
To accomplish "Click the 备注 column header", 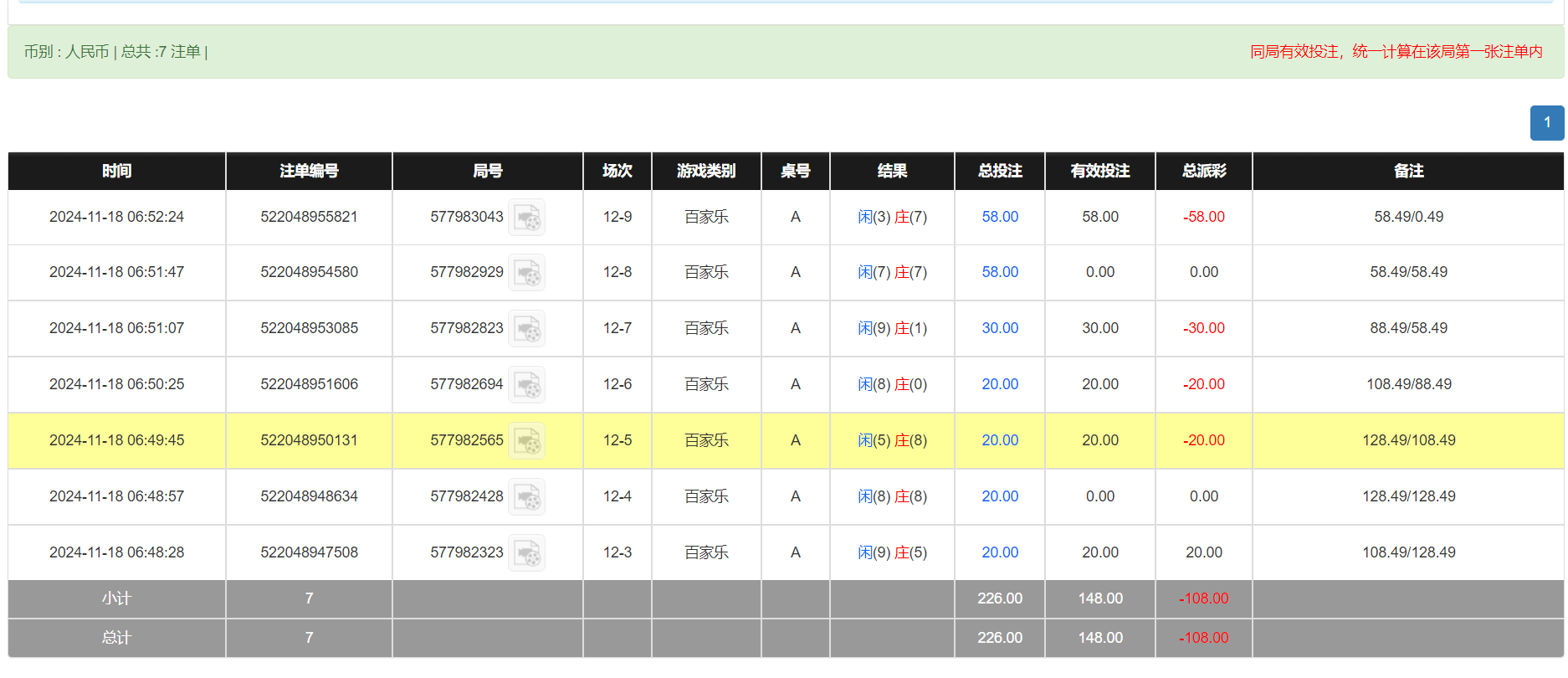I will (x=1408, y=171).
